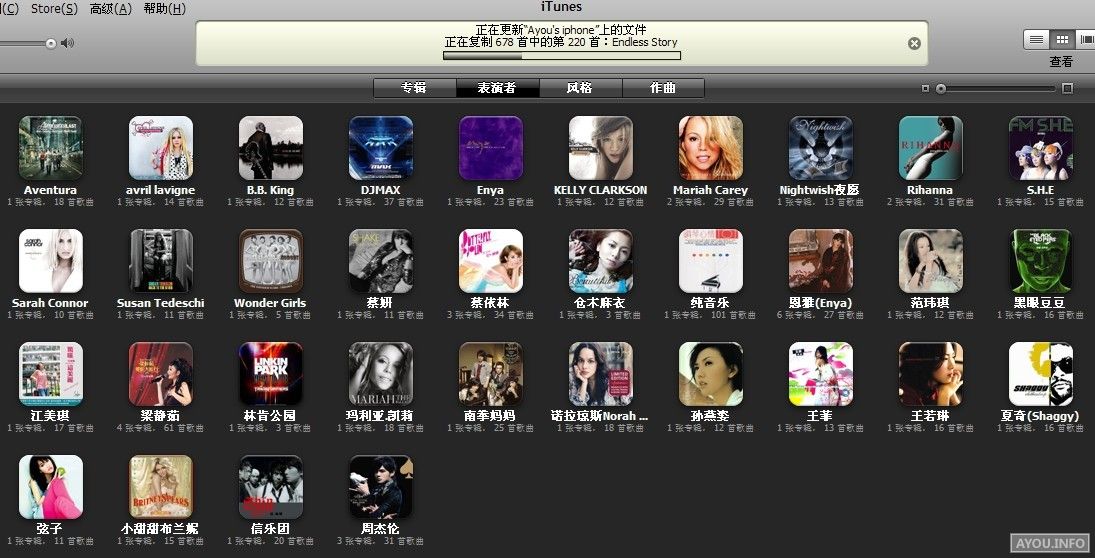Open the B.B. King artist cover
This screenshot has height=558, width=1095.
tap(270, 148)
